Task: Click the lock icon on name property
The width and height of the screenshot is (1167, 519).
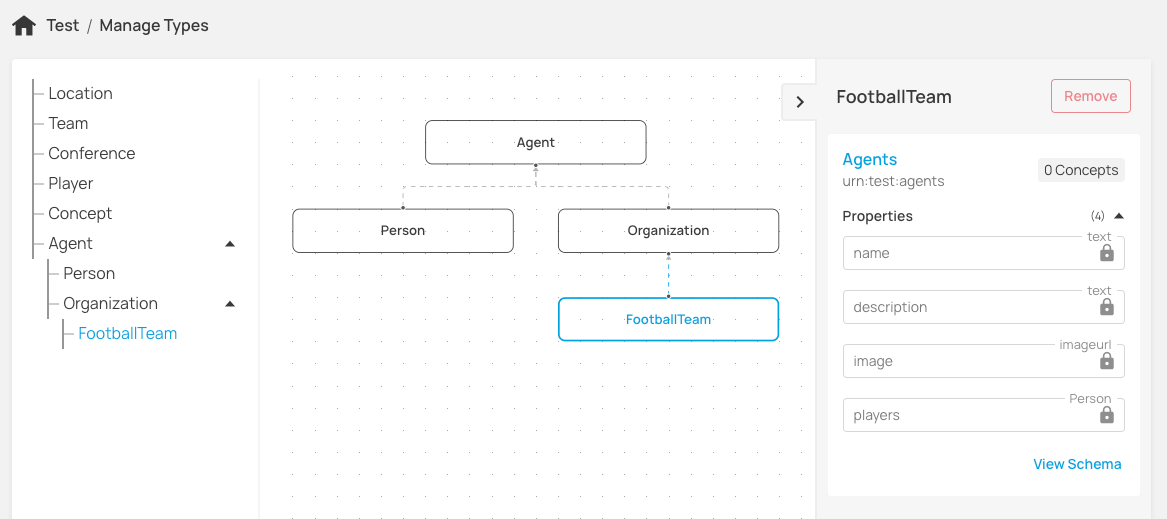Action: 1106,253
